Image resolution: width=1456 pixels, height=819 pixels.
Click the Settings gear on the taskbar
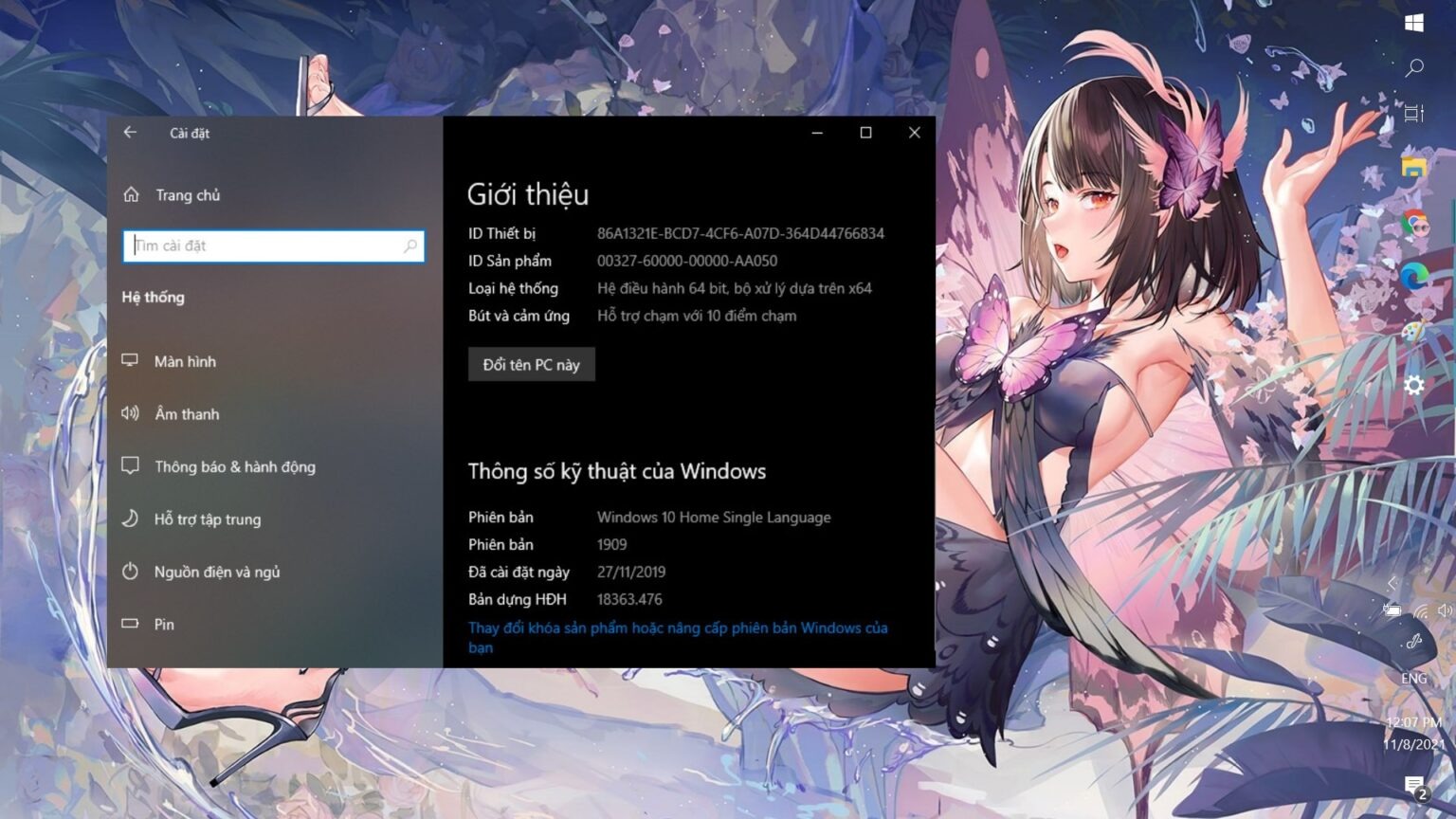[1414, 384]
